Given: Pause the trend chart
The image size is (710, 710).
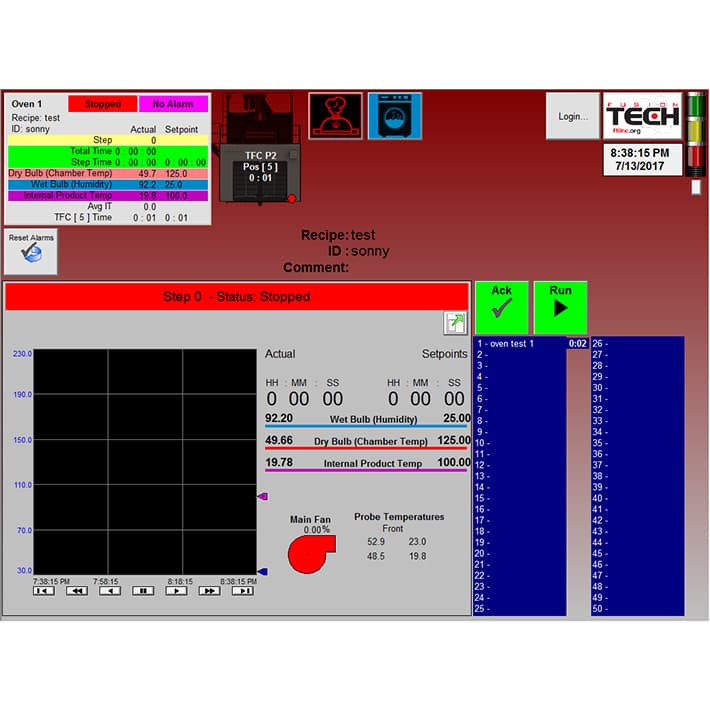Looking at the screenshot, I should [143, 591].
